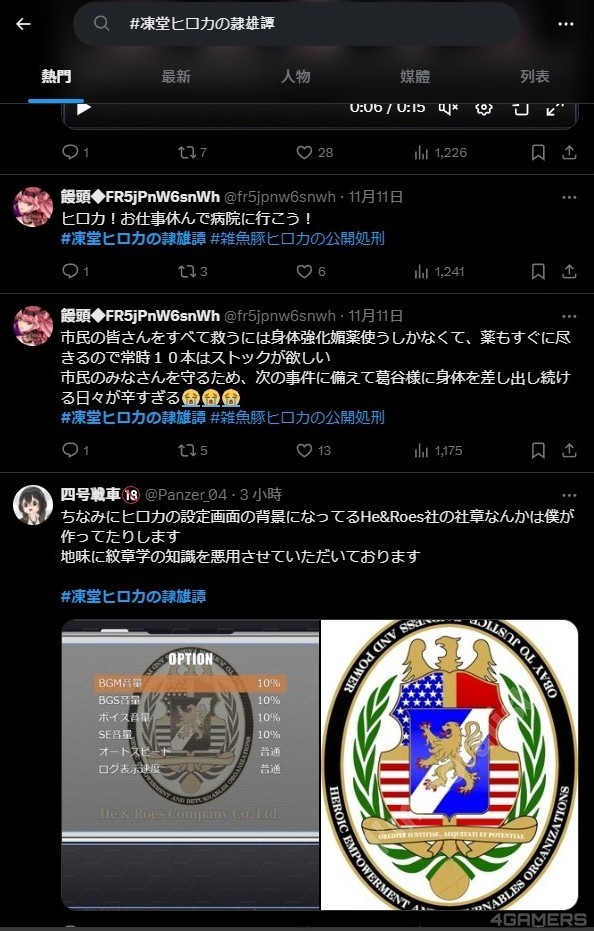This screenshot has height=931, width=594.
Task: Enter fullscreen with the expand arrows icon
Action: coord(555,108)
